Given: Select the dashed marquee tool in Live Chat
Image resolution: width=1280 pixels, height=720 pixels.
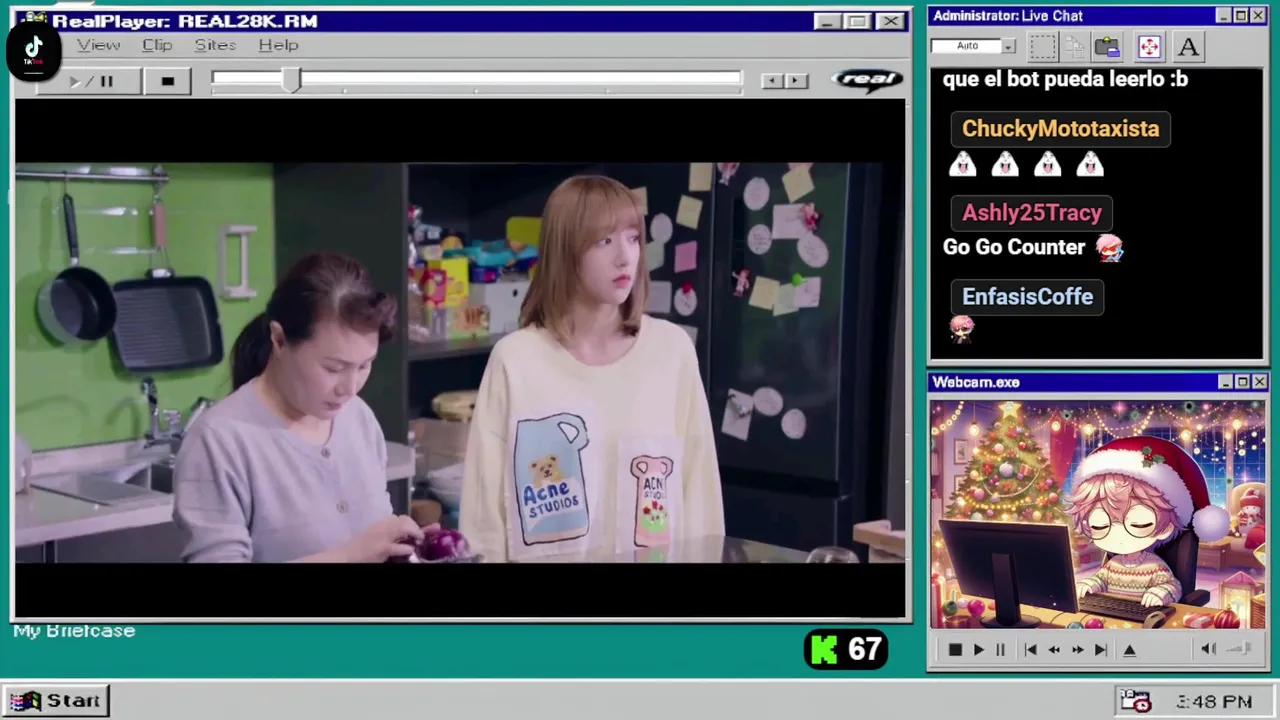Looking at the screenshot, I should click(1042, 46).
